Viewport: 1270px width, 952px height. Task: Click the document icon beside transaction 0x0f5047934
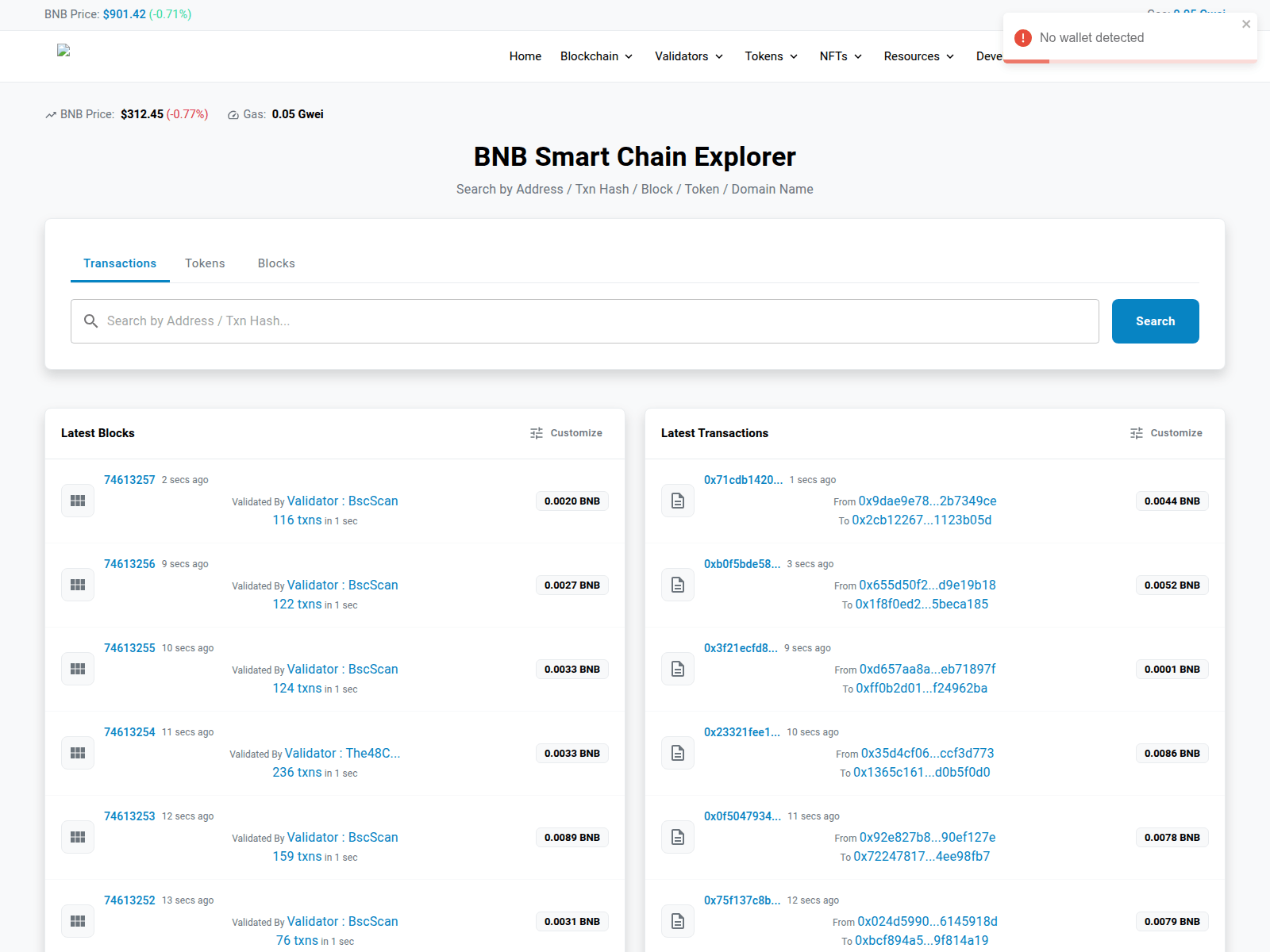click(678, 837)
